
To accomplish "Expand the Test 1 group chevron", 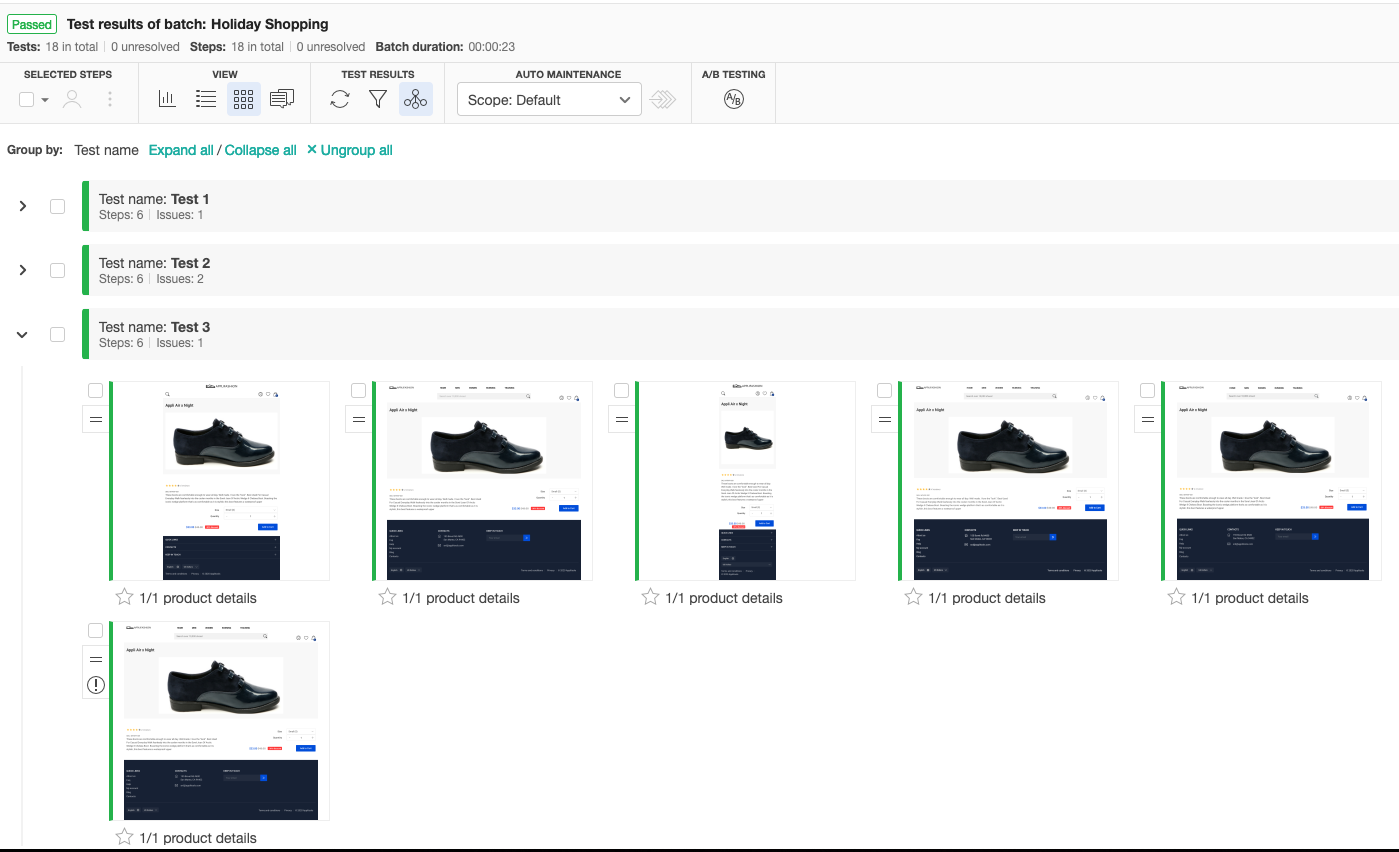I will [x=23, y=206].
